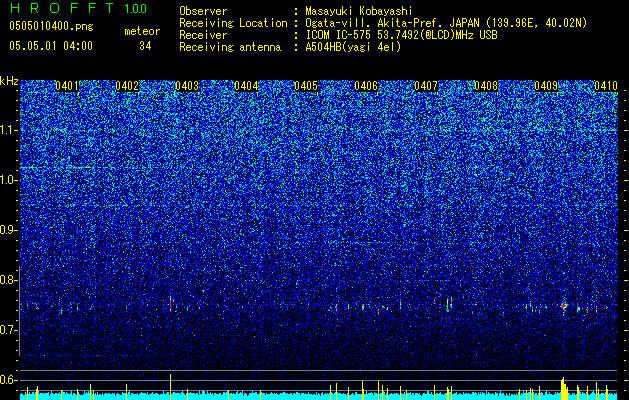Click the 0405 time marker

pyautogui.click(x=306, y=86)
